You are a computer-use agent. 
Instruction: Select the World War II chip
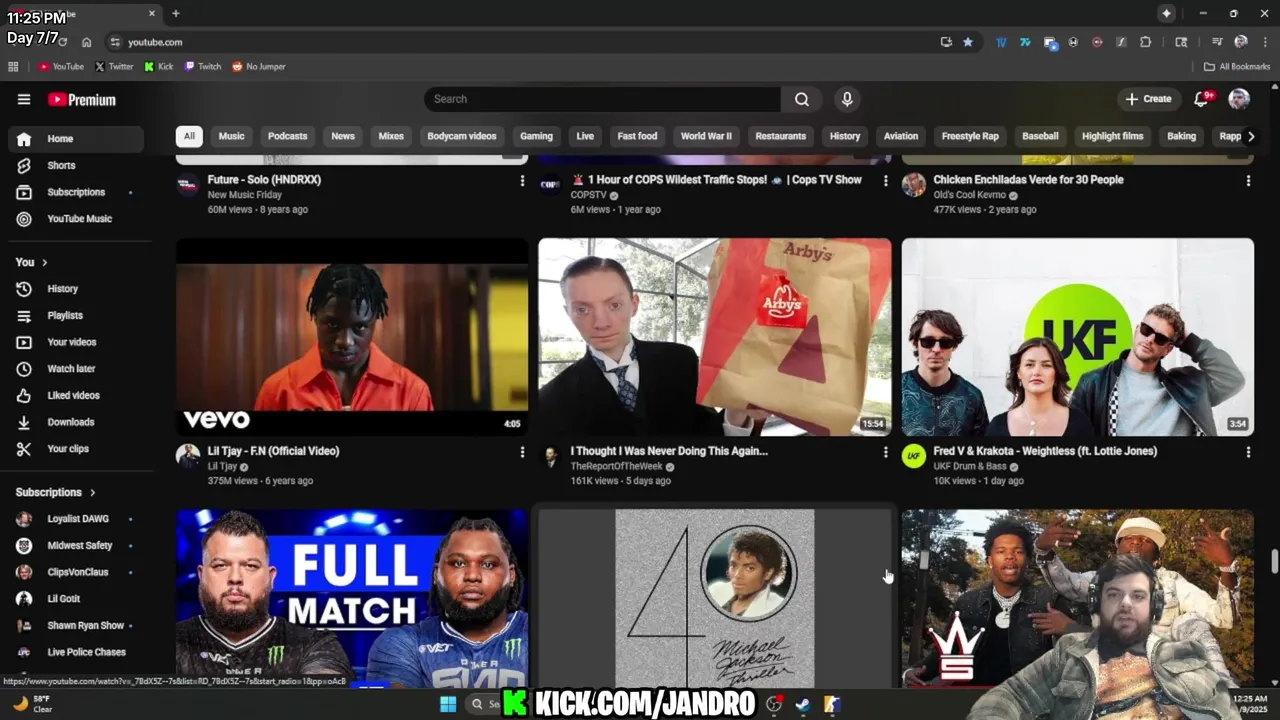tap(706, 136)
